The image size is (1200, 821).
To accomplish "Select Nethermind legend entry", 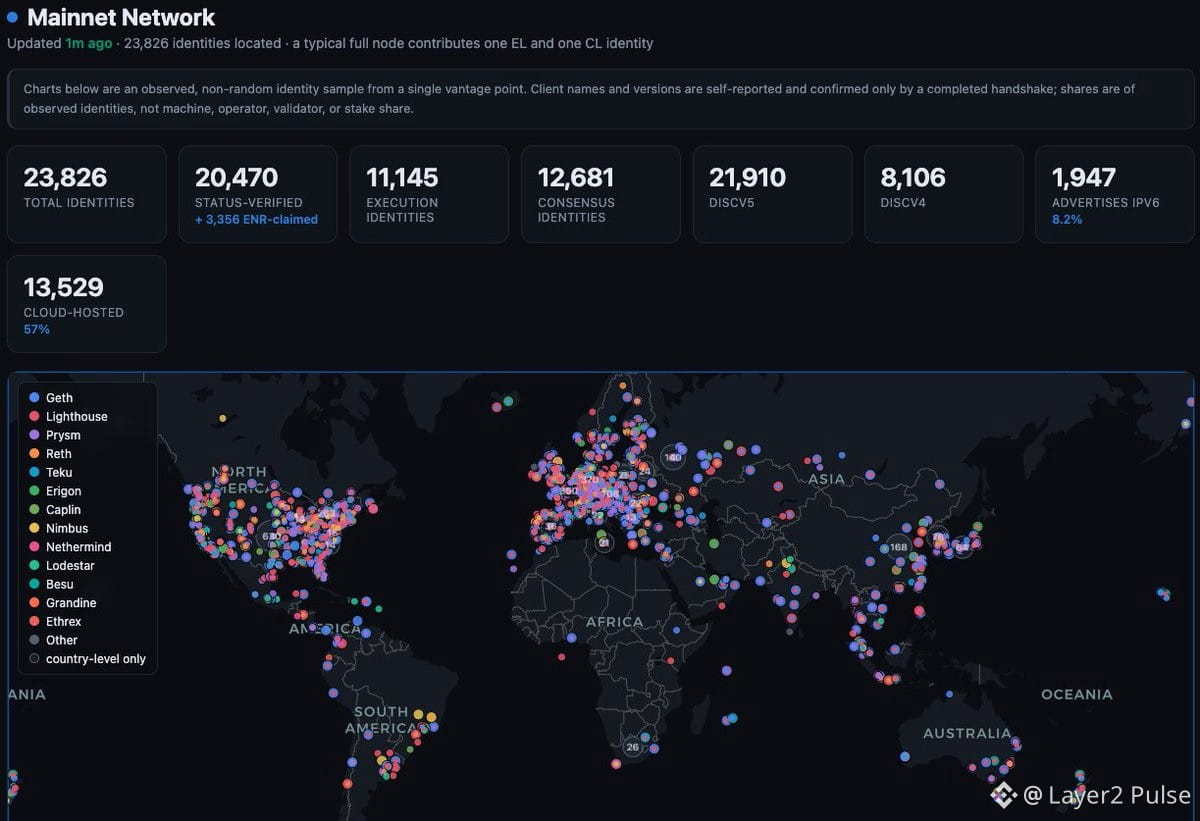I will [70, 547].
